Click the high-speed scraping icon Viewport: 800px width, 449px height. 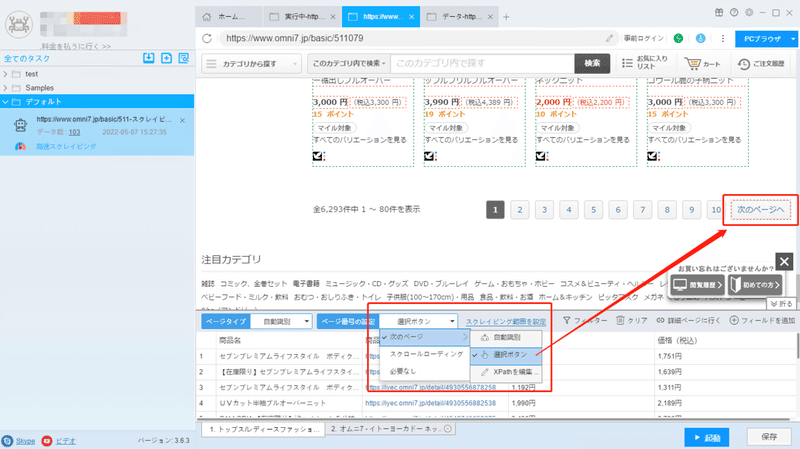point(20,146)
